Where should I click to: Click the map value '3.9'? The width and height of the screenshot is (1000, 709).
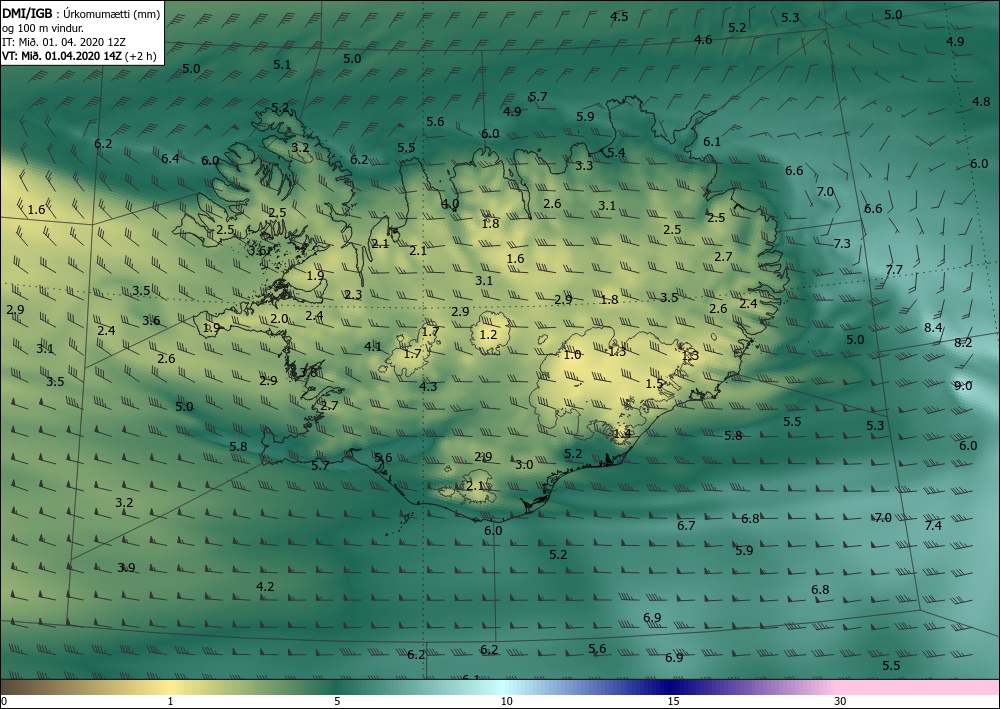pos(126,567)
